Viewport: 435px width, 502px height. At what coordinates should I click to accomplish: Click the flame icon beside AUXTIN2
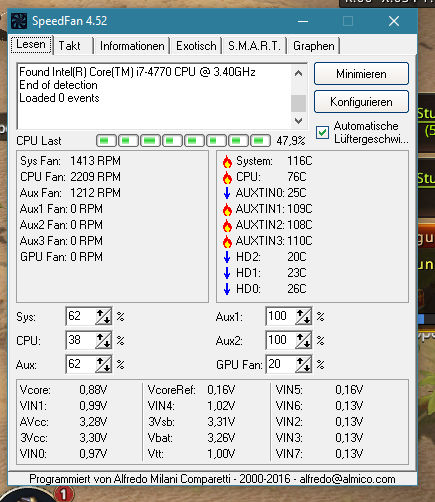pyautogui.click(x=227, y=225)
